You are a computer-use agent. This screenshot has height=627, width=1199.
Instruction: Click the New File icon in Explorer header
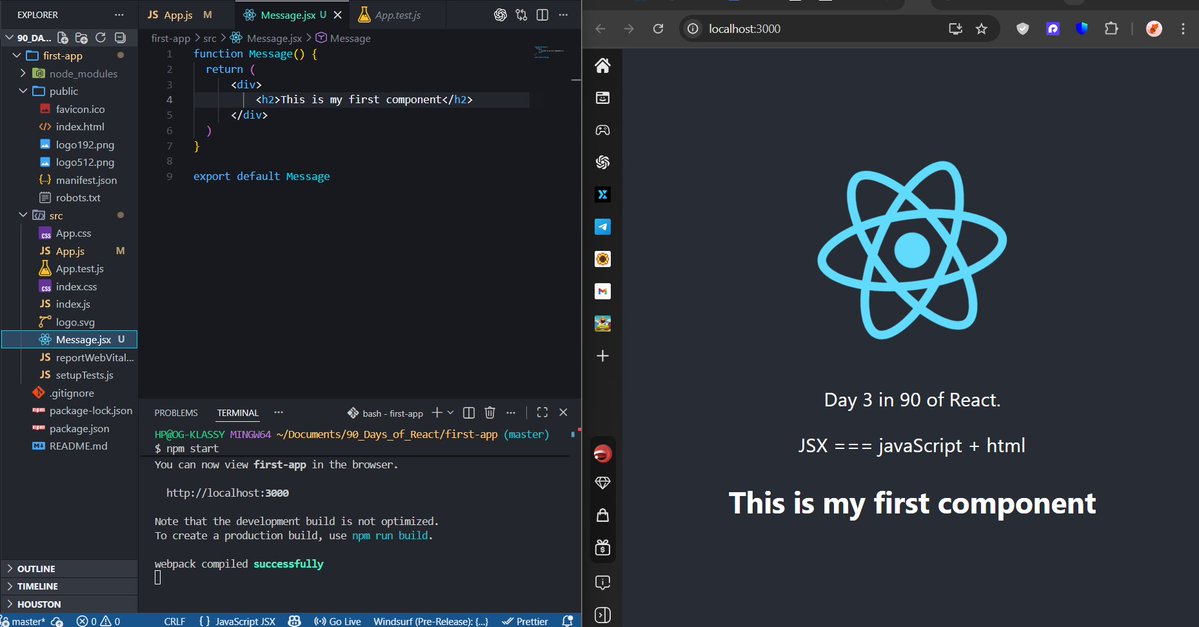click(63, 37)
